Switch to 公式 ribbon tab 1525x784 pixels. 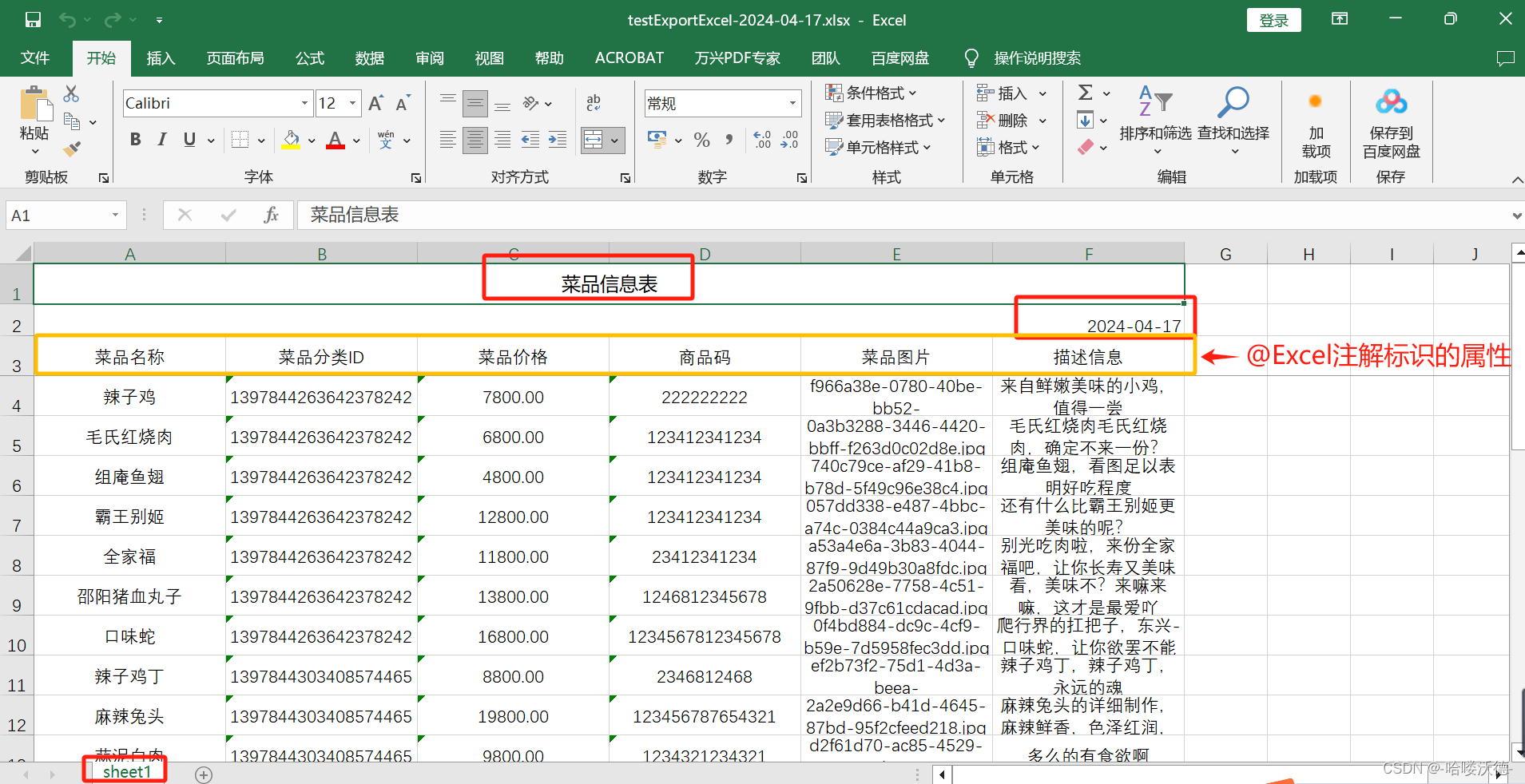(x=310, y=58)
